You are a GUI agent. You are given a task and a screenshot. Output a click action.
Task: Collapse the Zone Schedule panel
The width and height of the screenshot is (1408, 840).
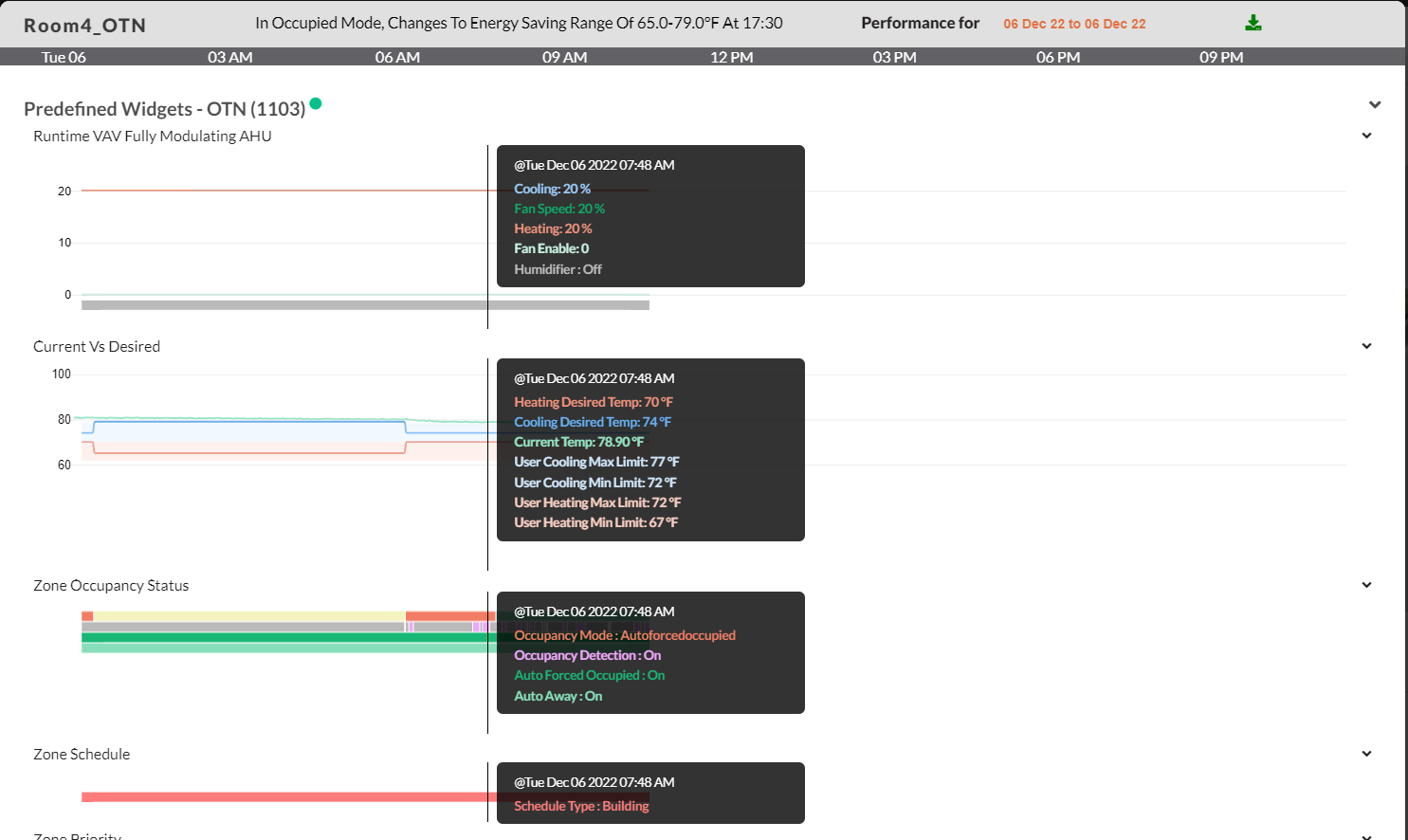pyautogui.click(x=1366, y=754)
